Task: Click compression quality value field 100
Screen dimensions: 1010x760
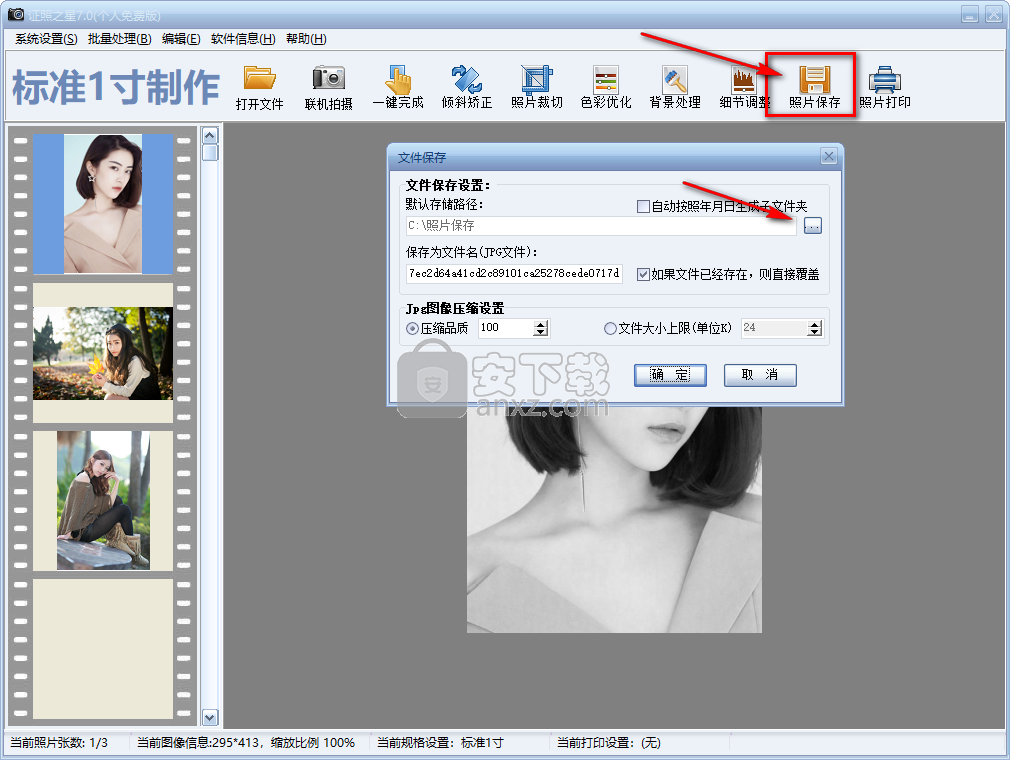Action: point(506,328)
